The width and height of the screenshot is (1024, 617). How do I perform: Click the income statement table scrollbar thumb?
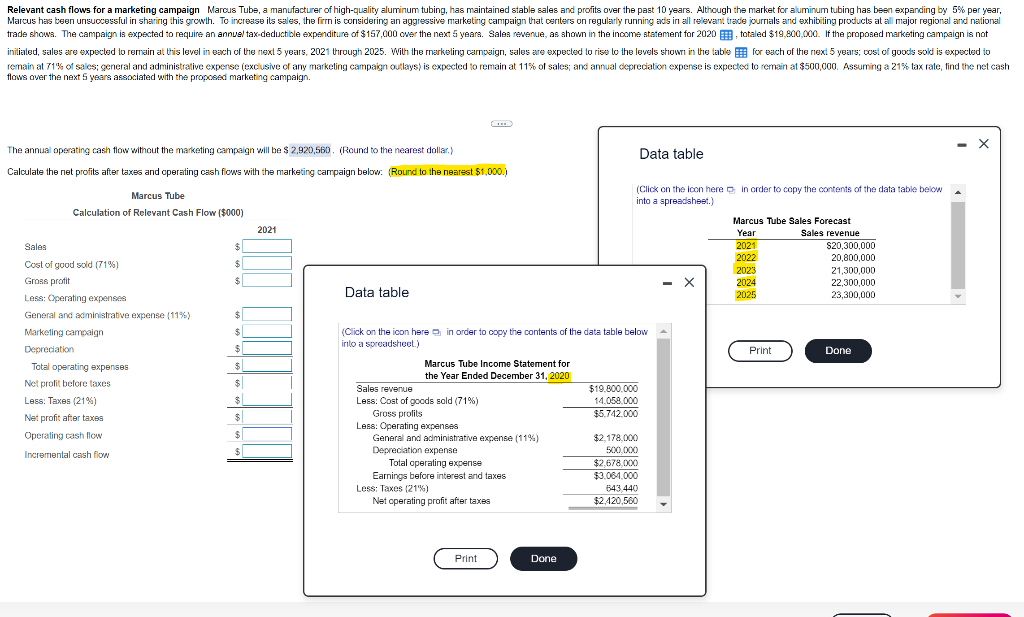coord(664,418)
